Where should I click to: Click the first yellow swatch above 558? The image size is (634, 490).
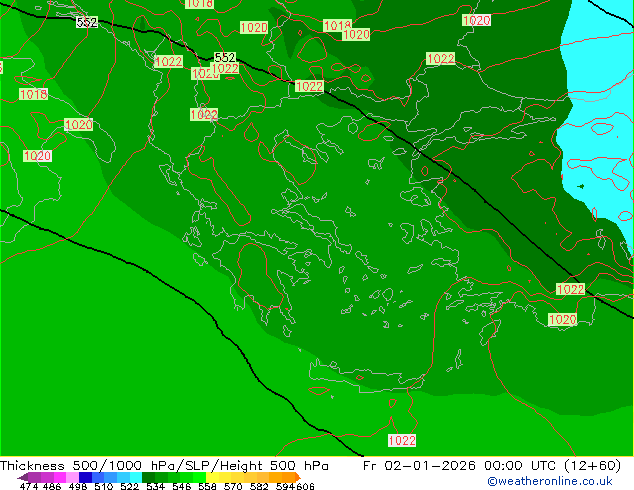213,477
